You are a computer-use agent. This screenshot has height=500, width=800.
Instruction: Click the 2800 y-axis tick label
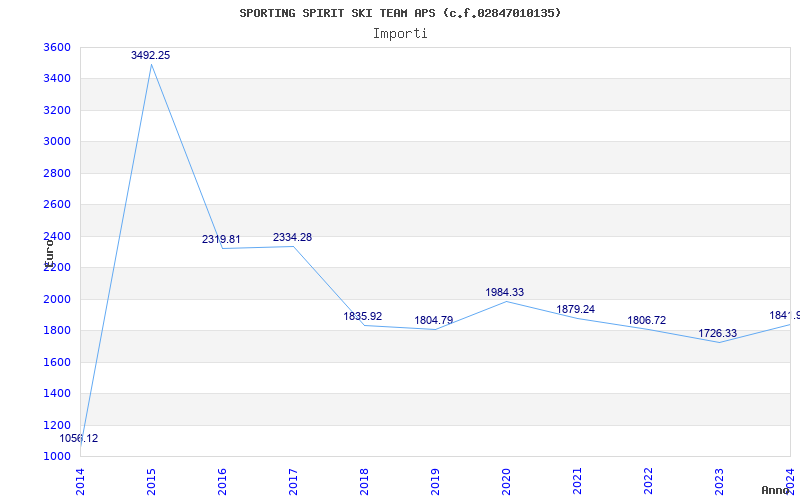pyautogui.click(x=57, y=173)
